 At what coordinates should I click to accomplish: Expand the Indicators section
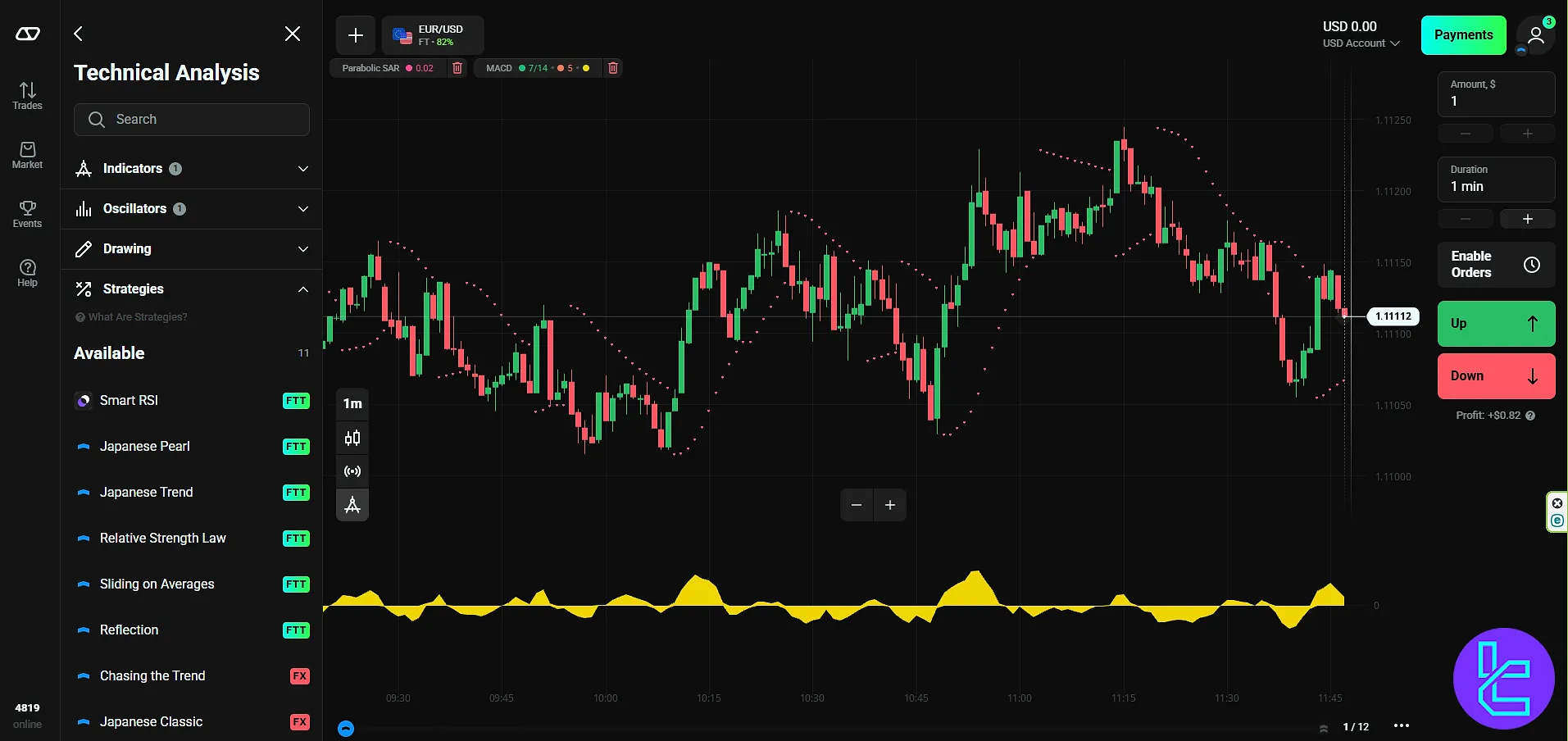pyautogui.click(x=192, y=169)
